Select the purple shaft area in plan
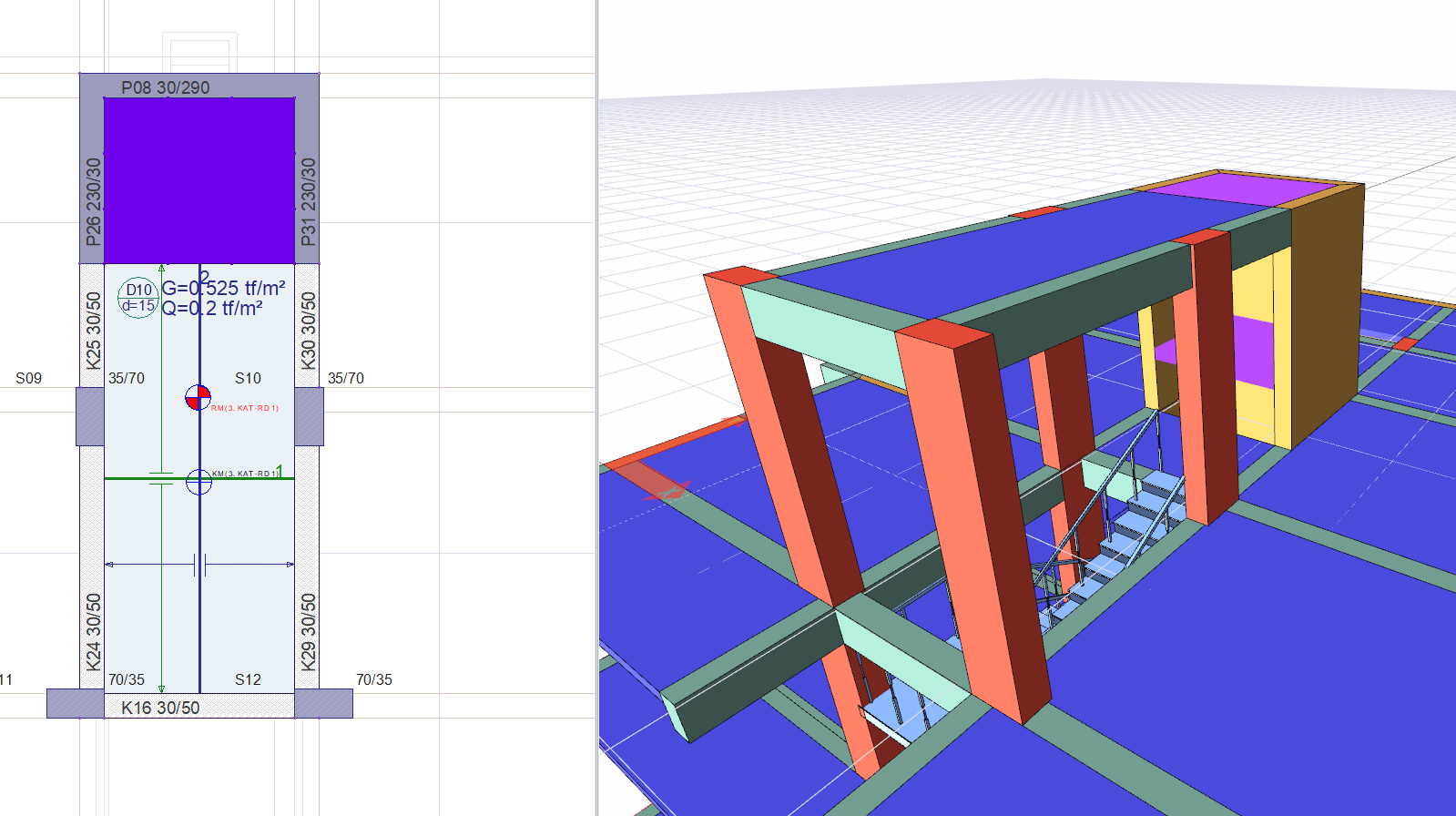Screen dimensions: 1456x816 [x=199, y=180]
